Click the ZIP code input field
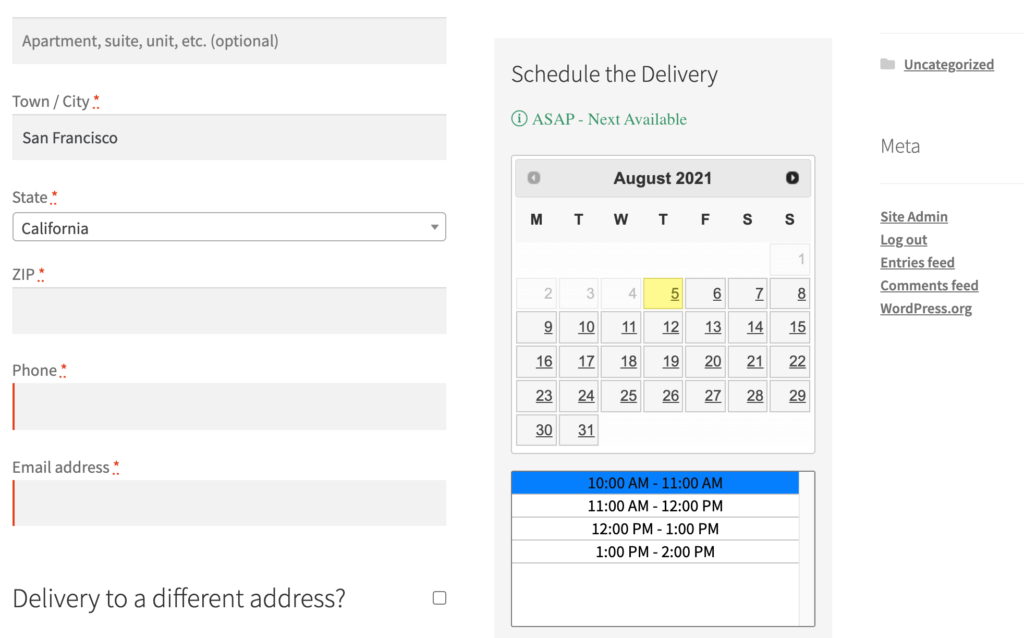 coord(228,311)
